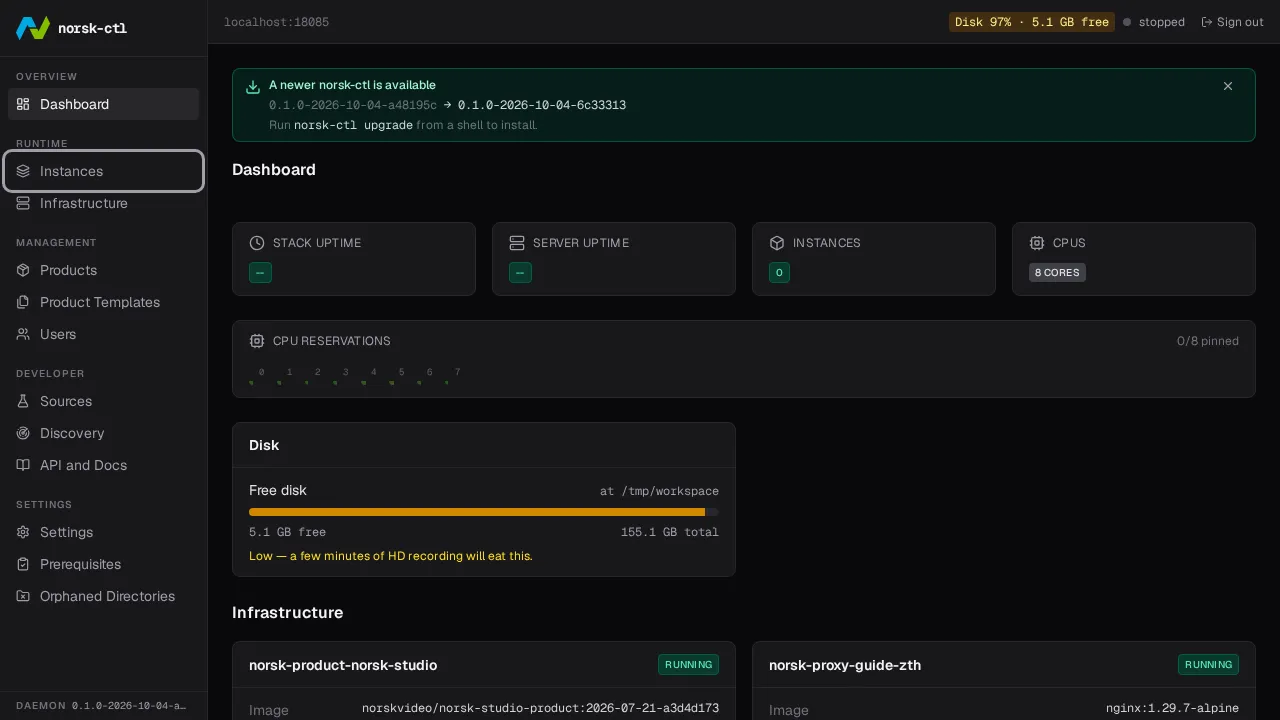Click the free disk usage progress bar
This screenshot has width=1280, height=720.
pos(484,512)
